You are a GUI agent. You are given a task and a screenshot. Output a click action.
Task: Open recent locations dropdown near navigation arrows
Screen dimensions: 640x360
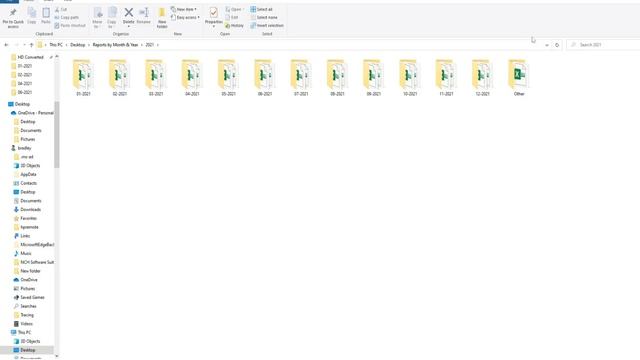pyautogui.click(x=24, y=45)
